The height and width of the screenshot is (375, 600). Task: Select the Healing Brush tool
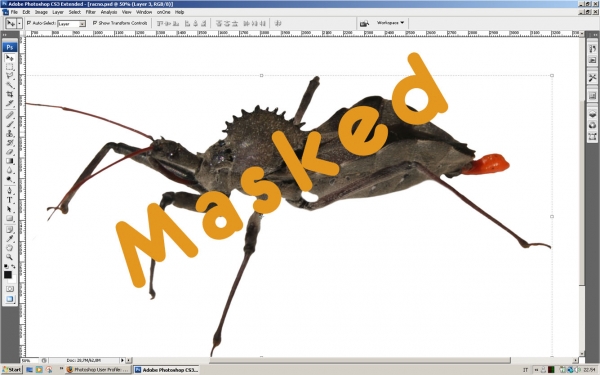click(x=10, y=115)
